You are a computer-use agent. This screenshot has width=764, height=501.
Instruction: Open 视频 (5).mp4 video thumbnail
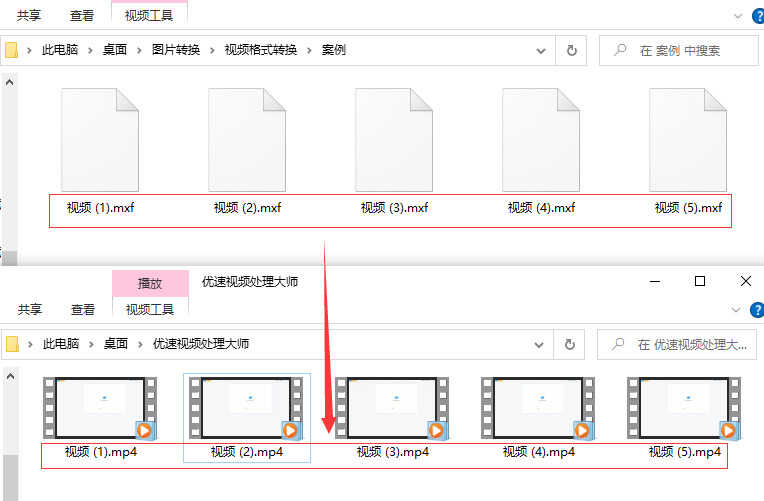pos(683,408)
